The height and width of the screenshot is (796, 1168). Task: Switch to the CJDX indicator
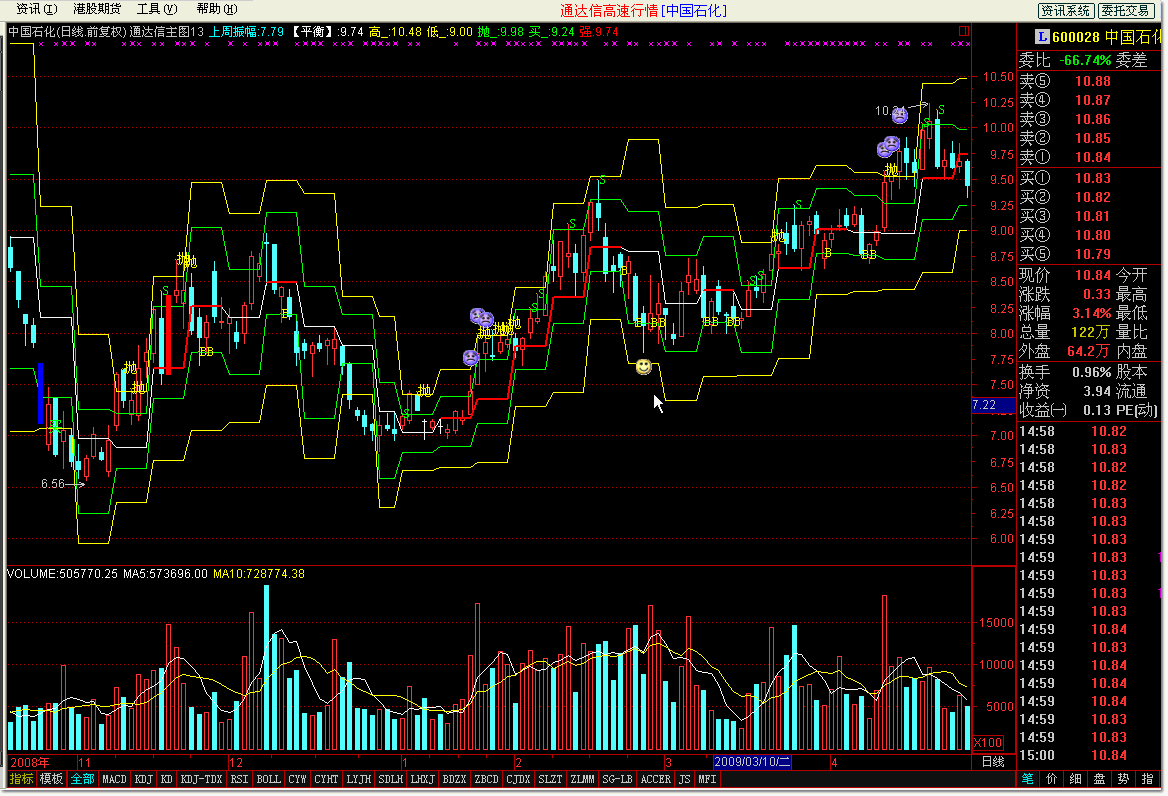(518, 779)
